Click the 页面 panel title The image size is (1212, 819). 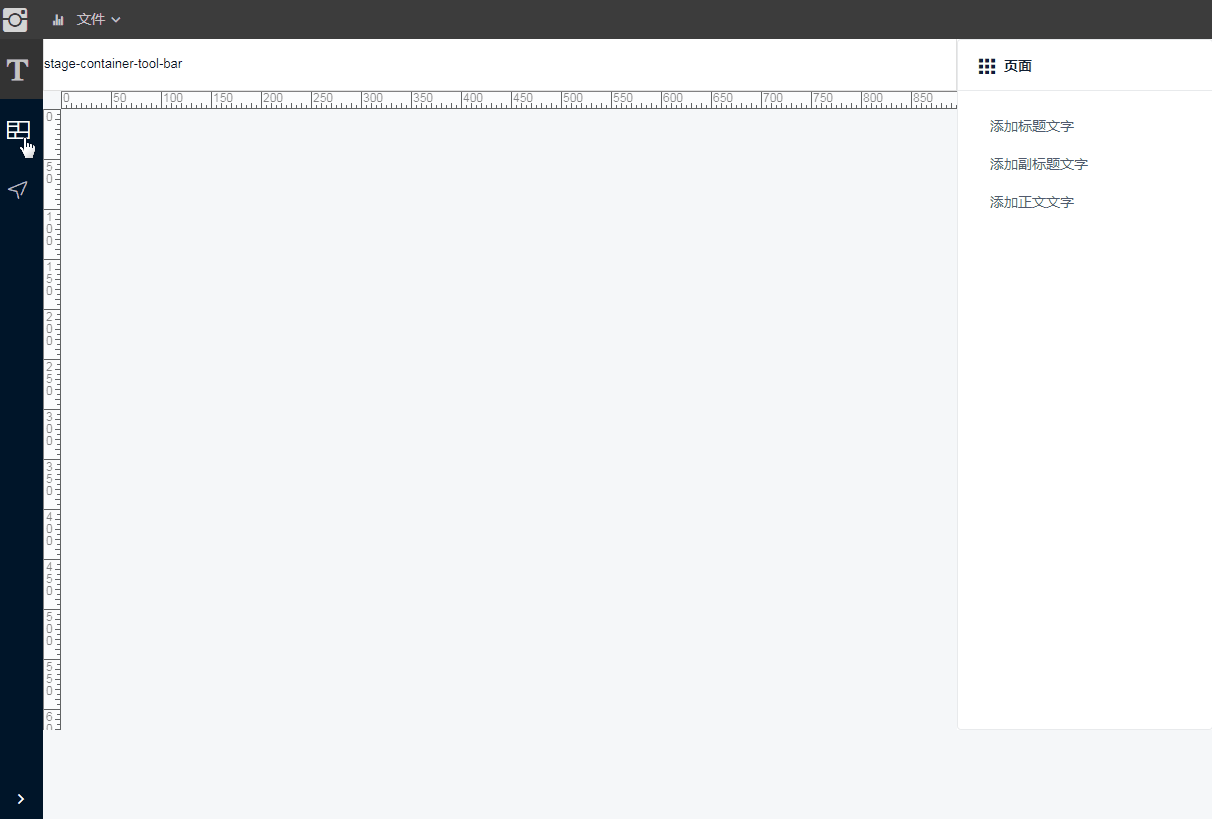[x=1018, y=66]
